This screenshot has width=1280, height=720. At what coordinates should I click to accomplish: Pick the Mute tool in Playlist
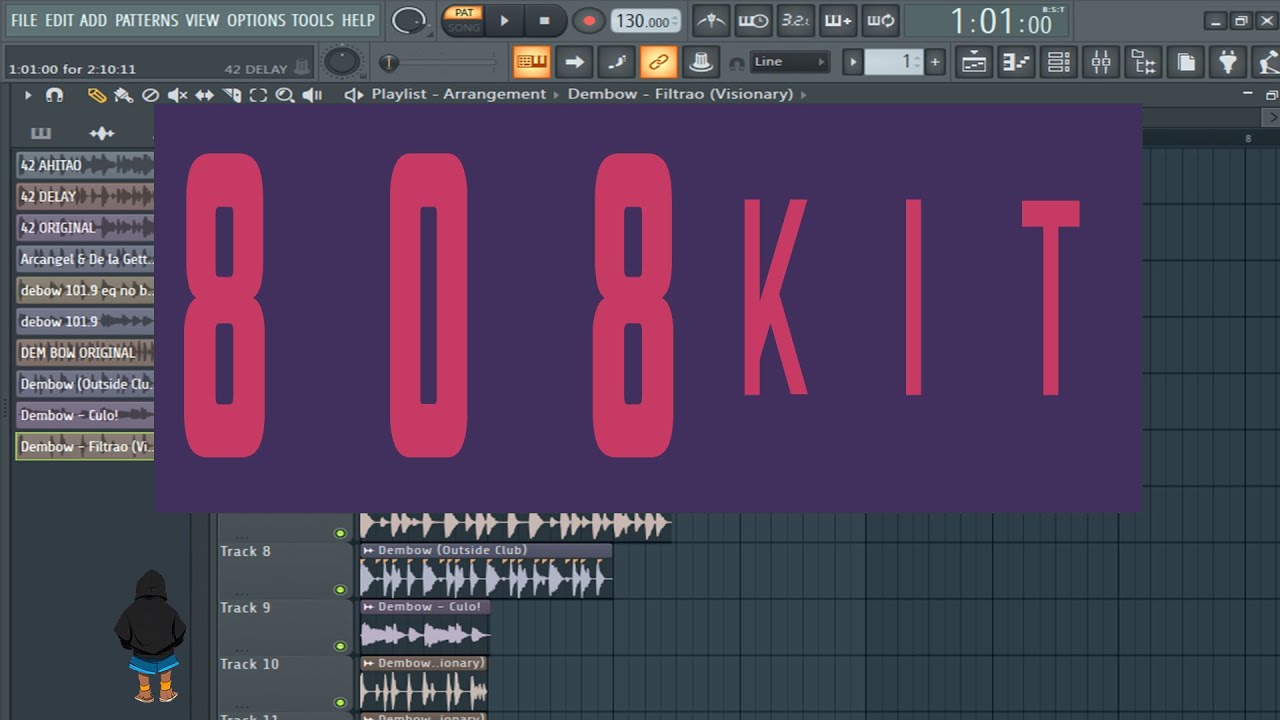click(x=177, y=95)
